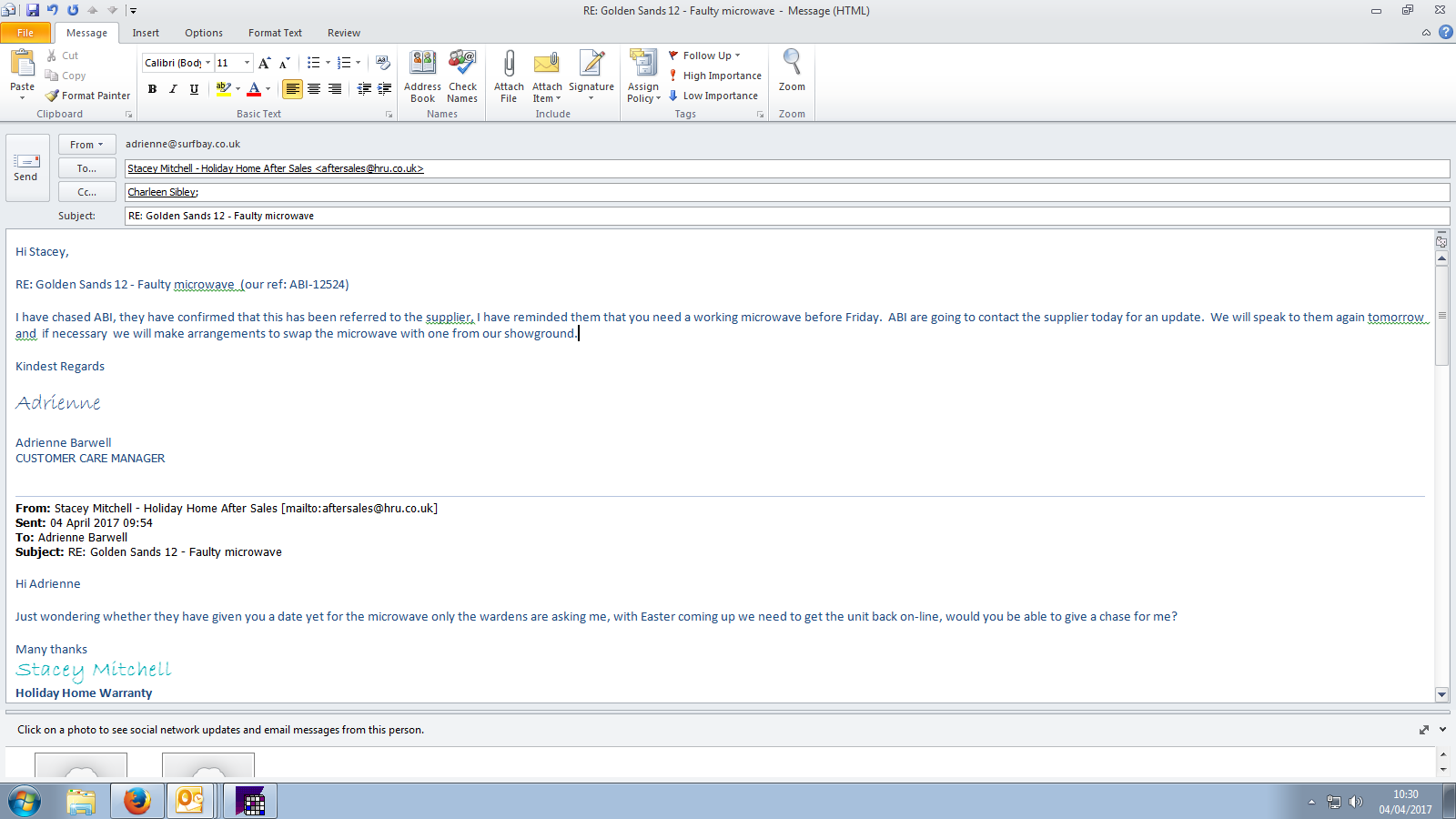Switch to the Insert tab

(146, 33)
